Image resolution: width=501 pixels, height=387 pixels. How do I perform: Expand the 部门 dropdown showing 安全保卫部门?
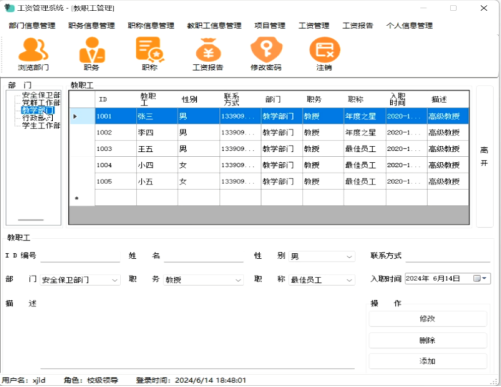point(80,280)
